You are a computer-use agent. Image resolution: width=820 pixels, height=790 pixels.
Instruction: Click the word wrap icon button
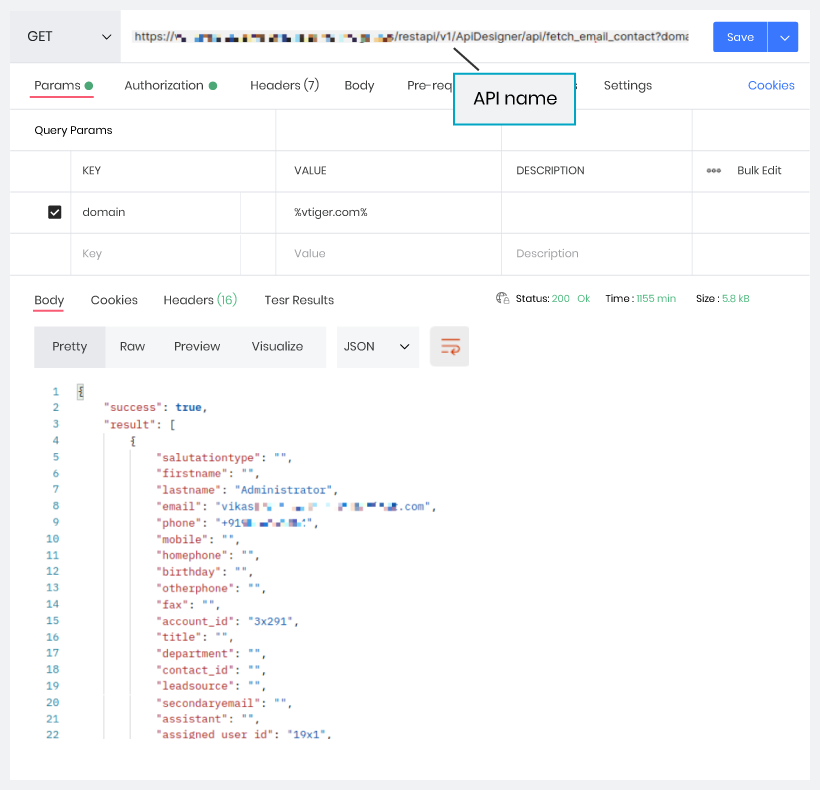click(x=450, y=346)
